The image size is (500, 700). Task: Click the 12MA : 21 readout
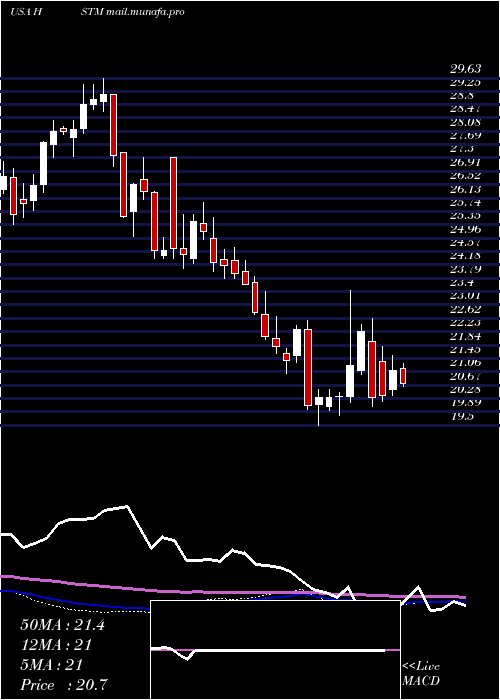point(56,645)
